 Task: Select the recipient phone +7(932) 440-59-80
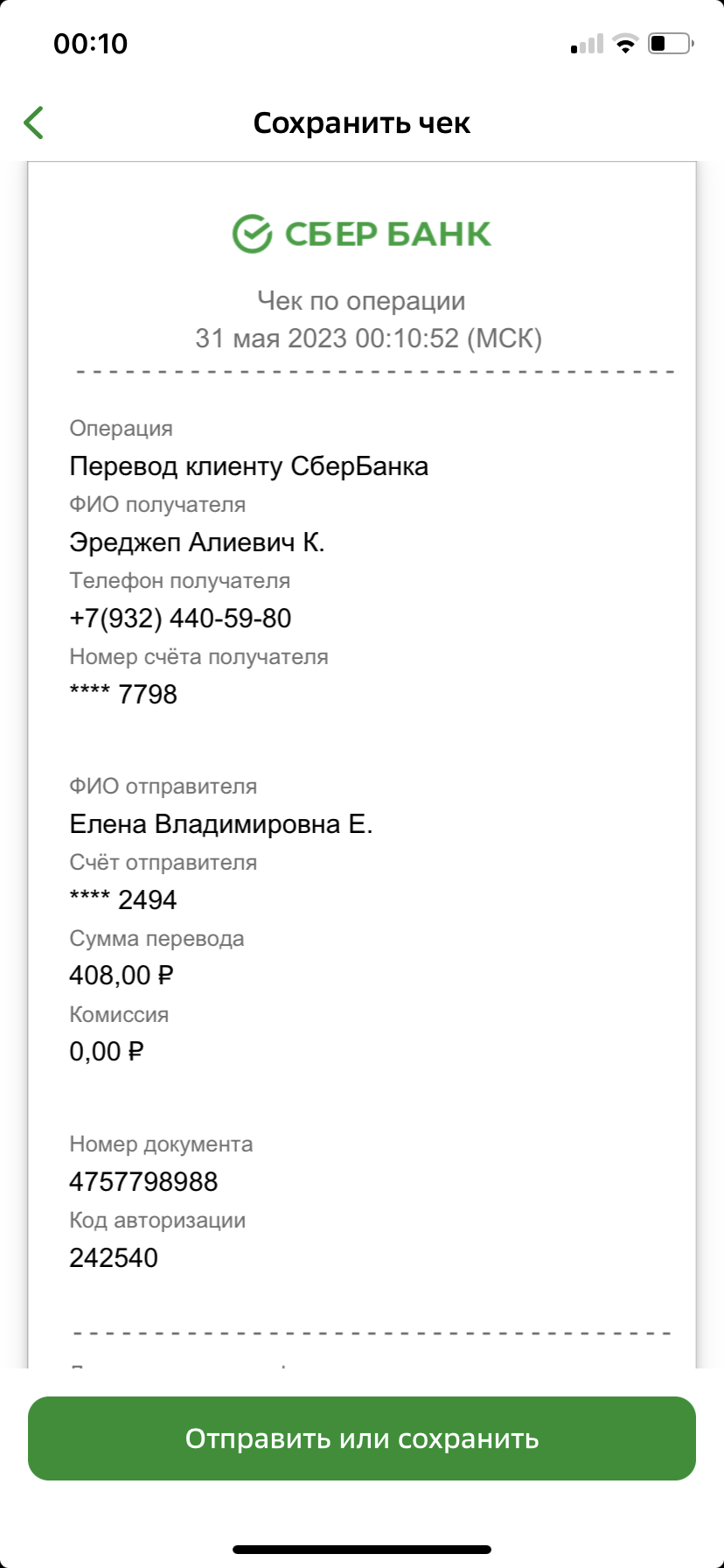(180, 619)
